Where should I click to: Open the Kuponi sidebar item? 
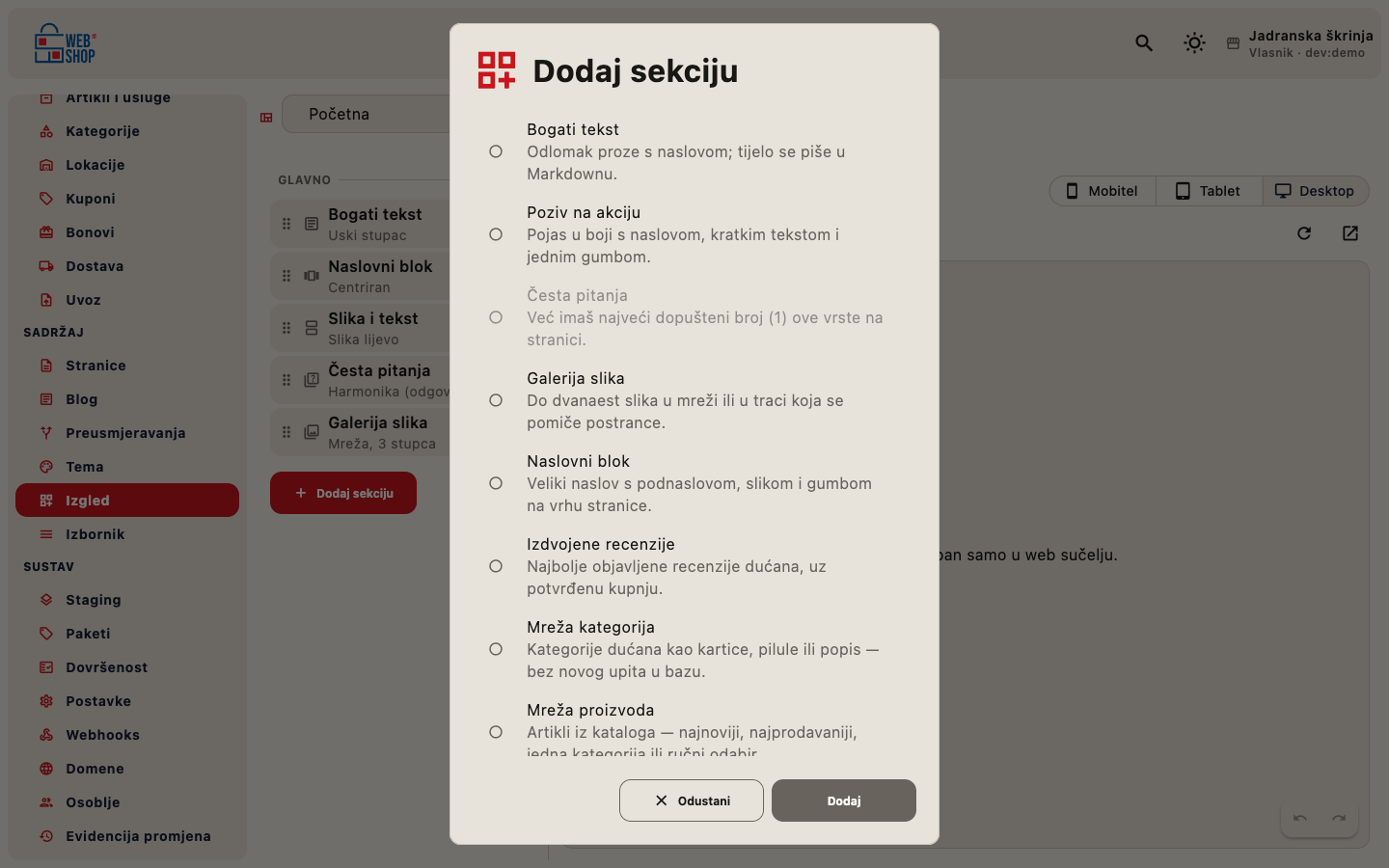click(x=127, y=199)
